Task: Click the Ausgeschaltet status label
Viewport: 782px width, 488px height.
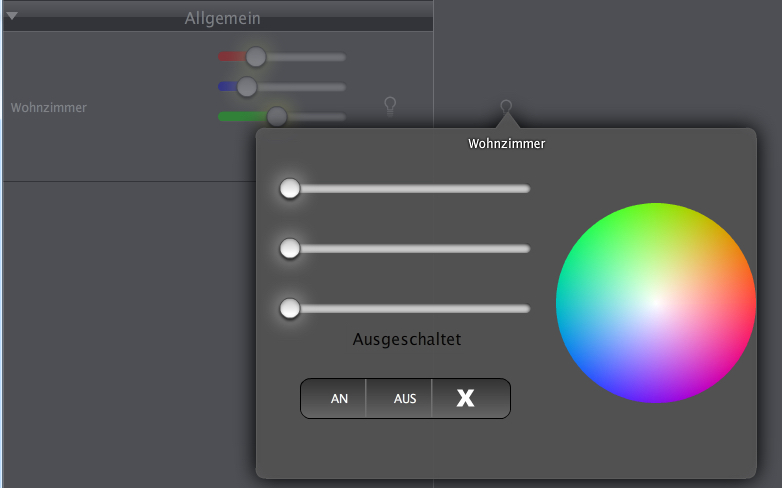Action: 407,339
